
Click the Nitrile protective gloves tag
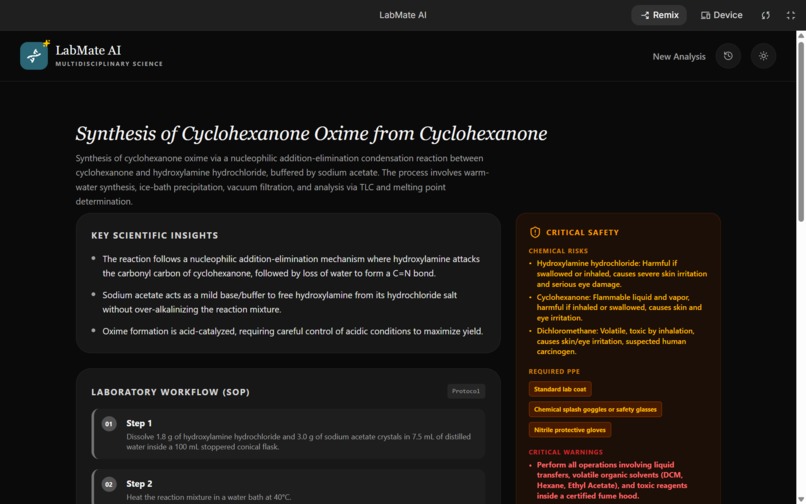570,429
